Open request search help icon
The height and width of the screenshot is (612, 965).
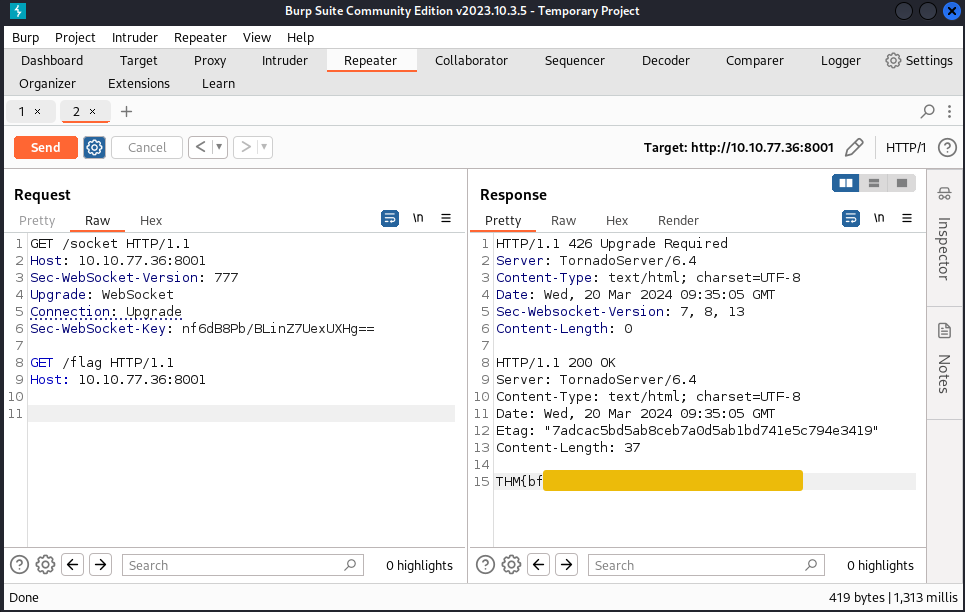(20, 565)
